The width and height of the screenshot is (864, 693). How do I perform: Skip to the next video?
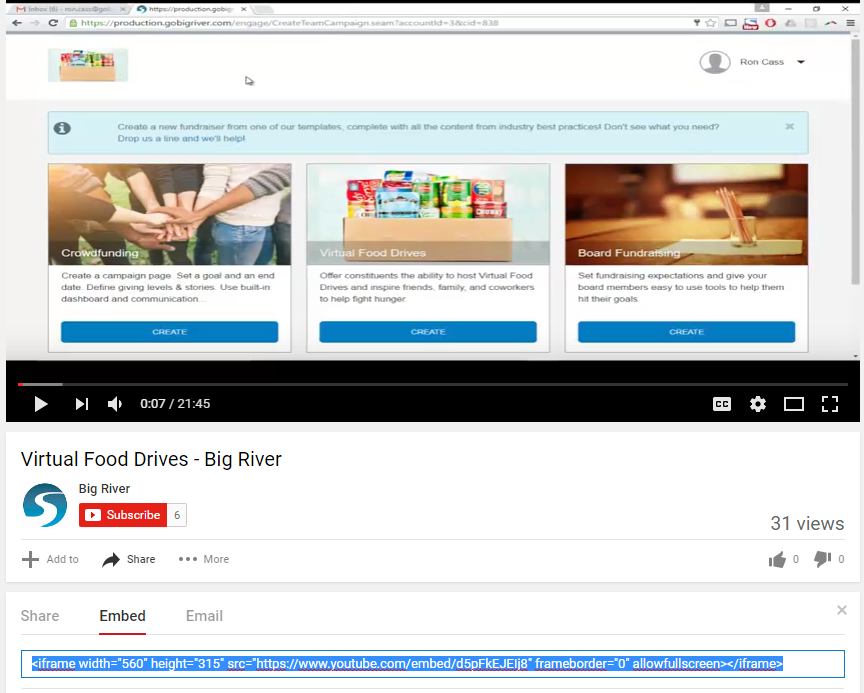pyautogui.click(x=82, y=404)
